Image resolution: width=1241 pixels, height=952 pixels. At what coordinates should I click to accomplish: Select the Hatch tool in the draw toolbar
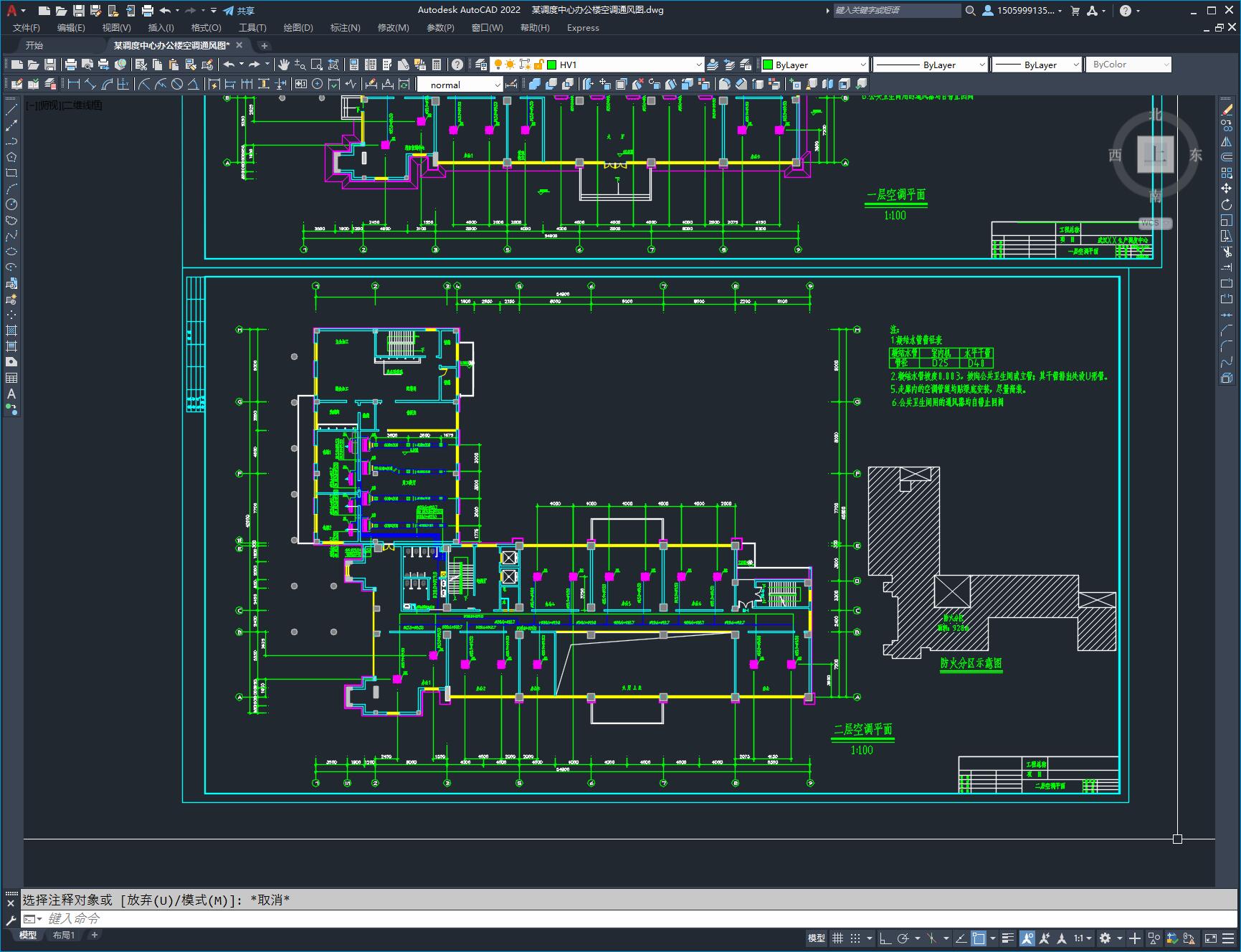[11, 330]
